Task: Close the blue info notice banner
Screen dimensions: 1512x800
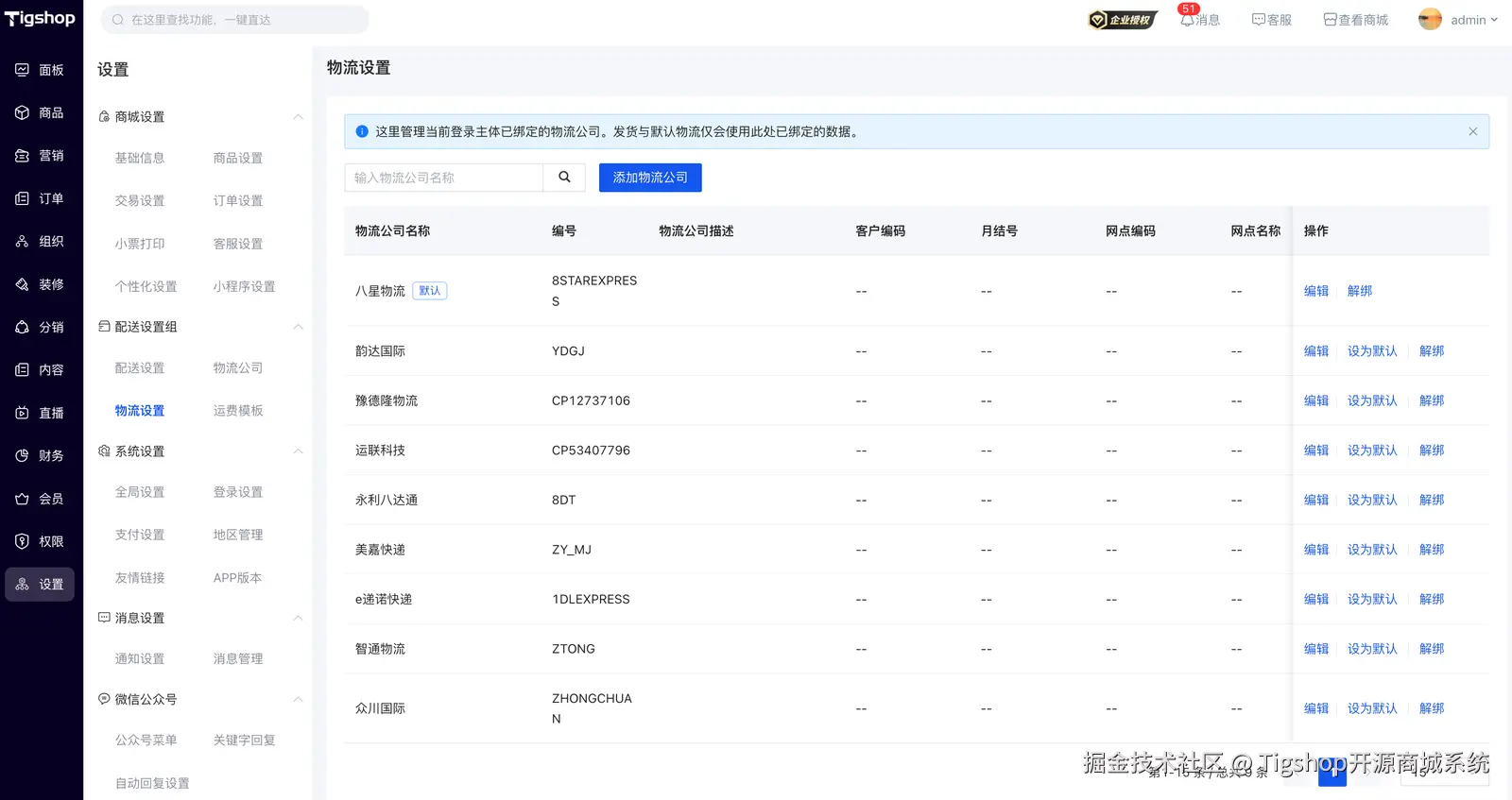Action: click(1472, 132)
